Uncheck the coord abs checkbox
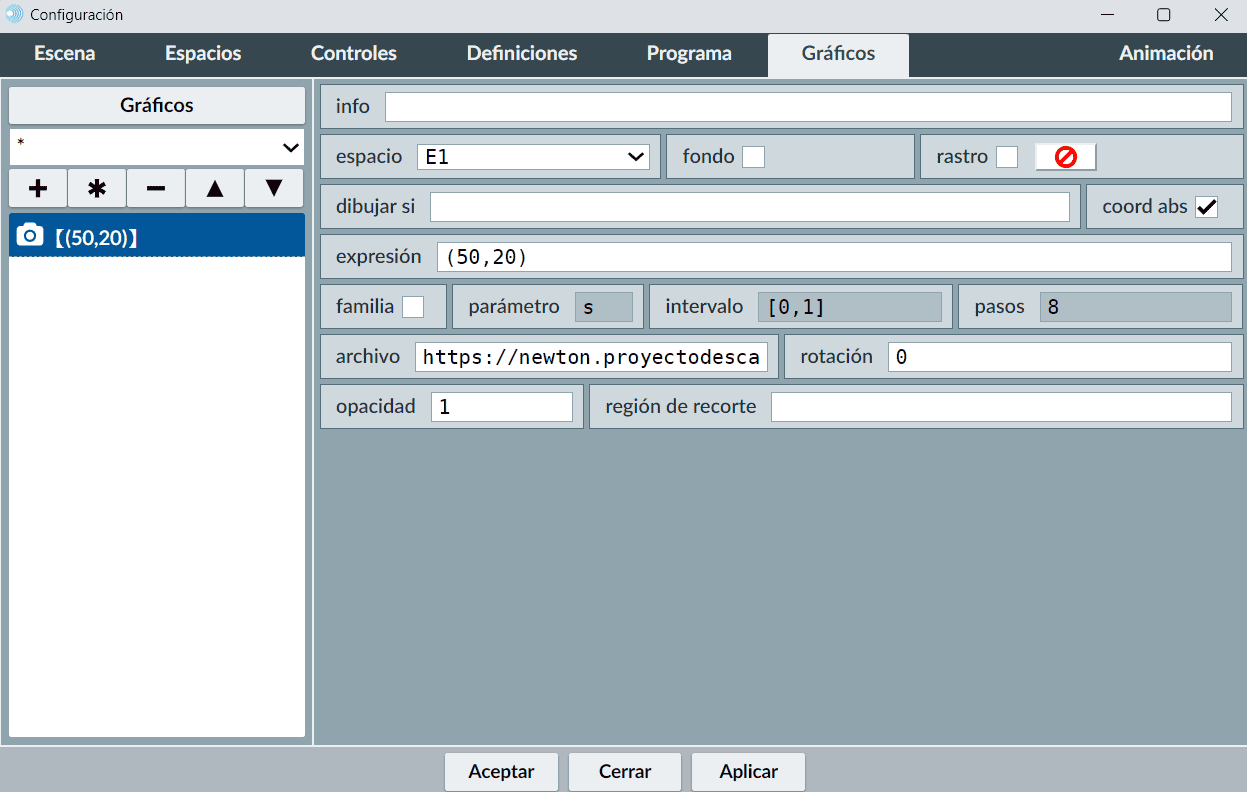The height and width of the screenshot is (792, 1247). click(1207, 207)
